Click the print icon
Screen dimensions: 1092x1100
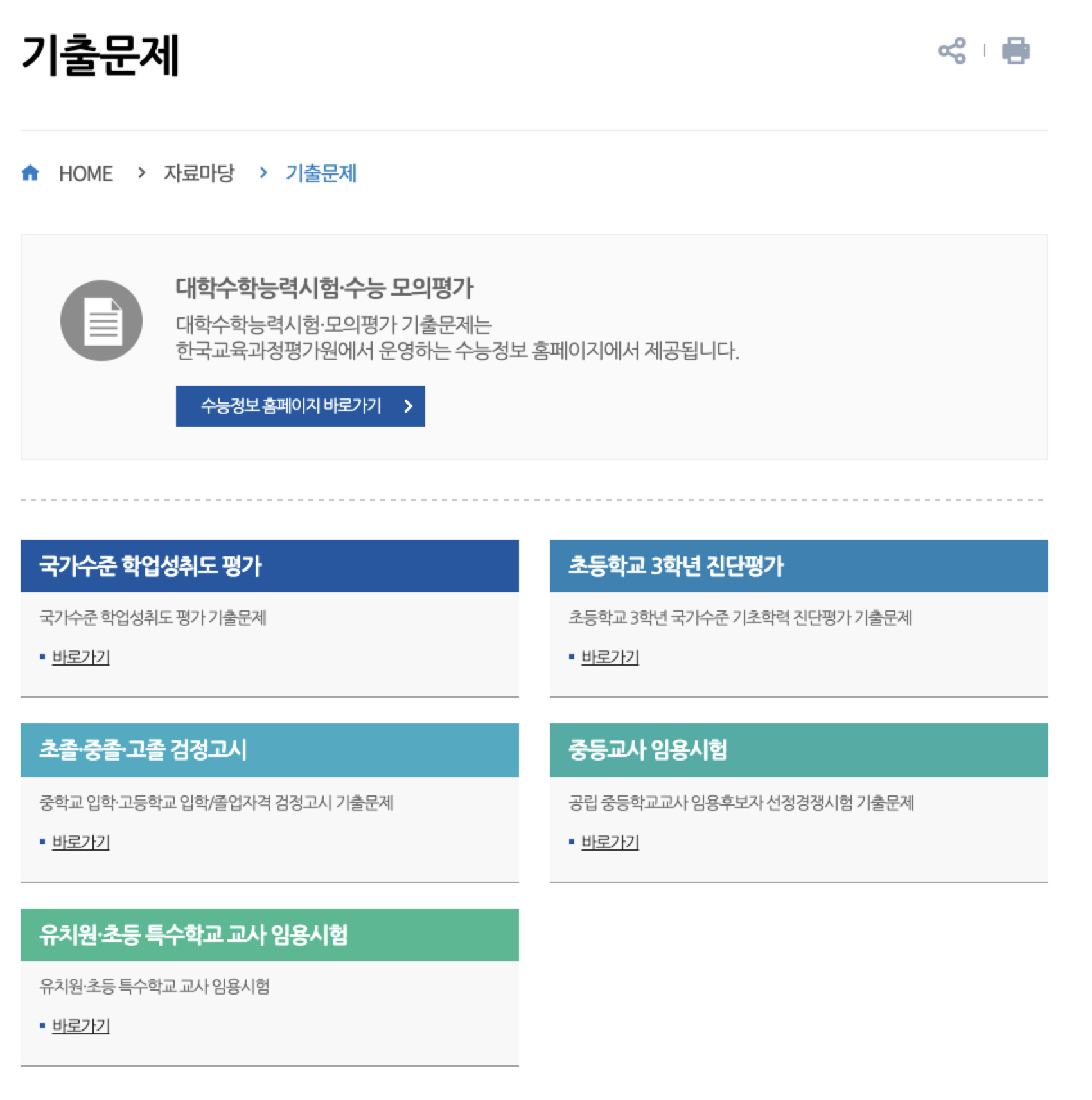(1016, 51)
